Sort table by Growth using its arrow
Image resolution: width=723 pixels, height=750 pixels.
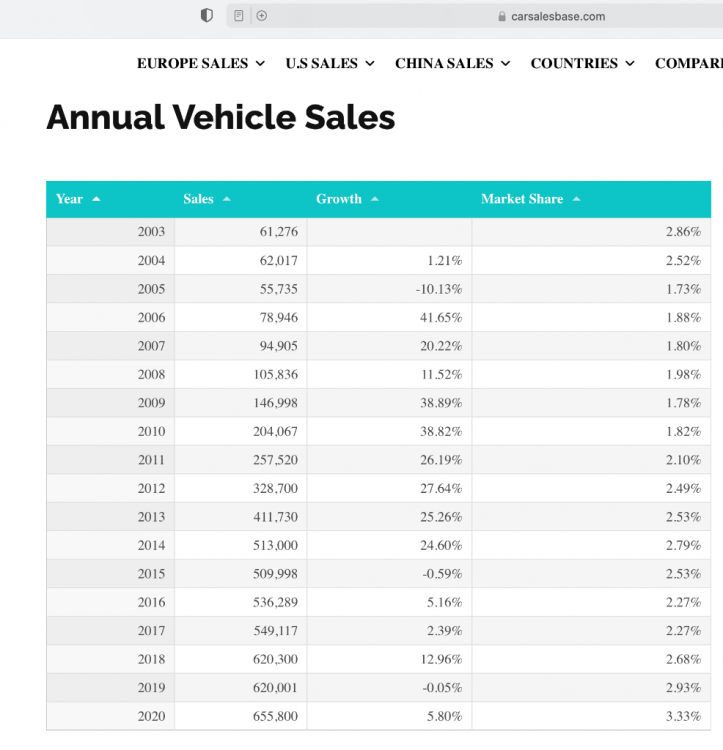[375, 199]
